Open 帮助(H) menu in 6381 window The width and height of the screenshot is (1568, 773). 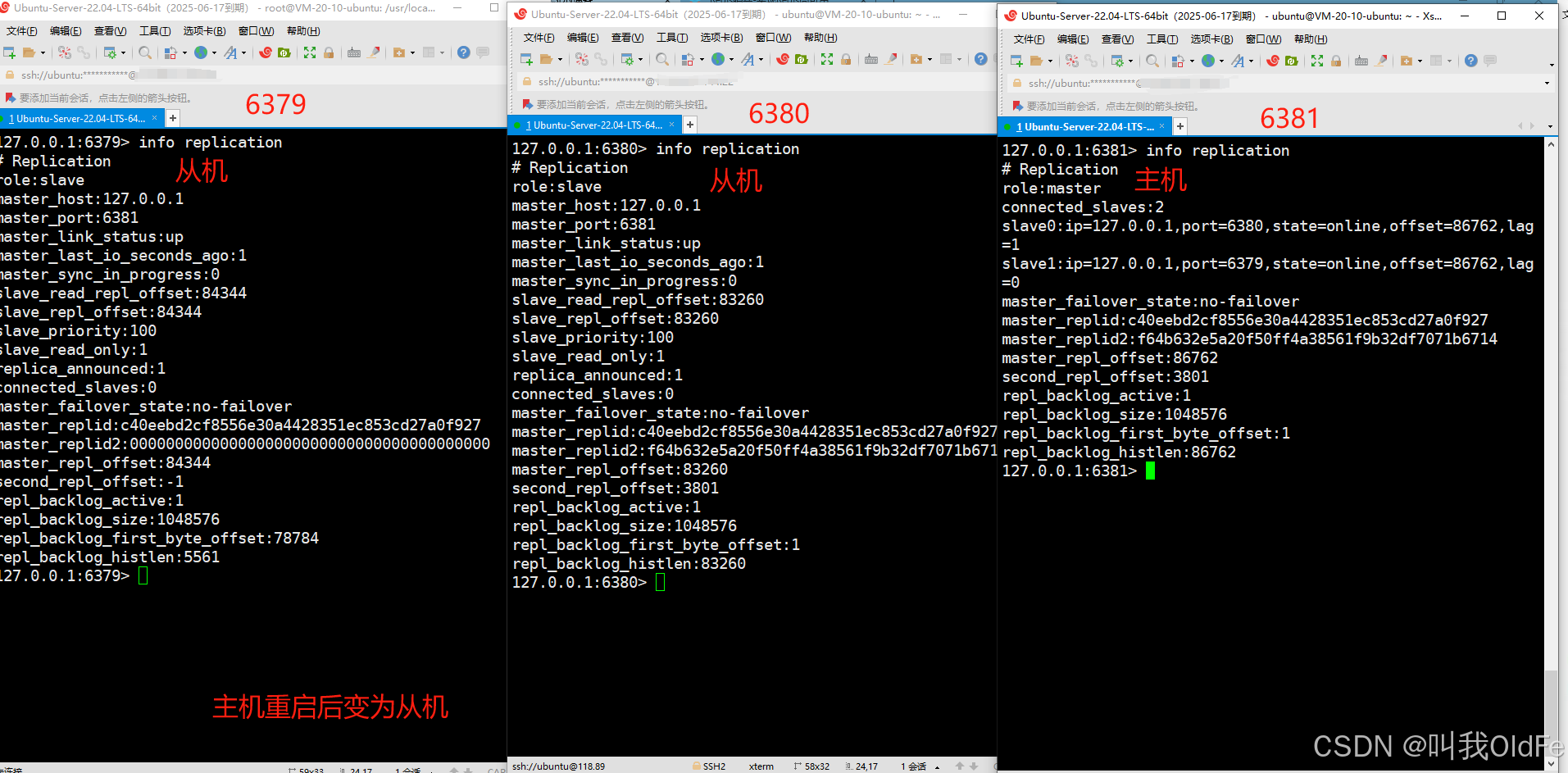(x=1311, y=39)
